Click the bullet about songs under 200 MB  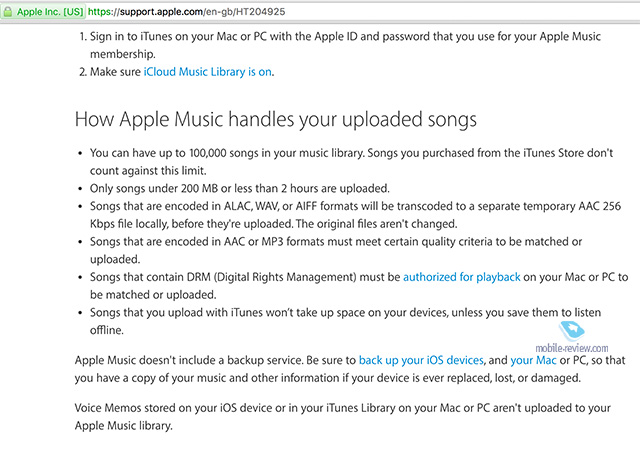tap(240, 189)
